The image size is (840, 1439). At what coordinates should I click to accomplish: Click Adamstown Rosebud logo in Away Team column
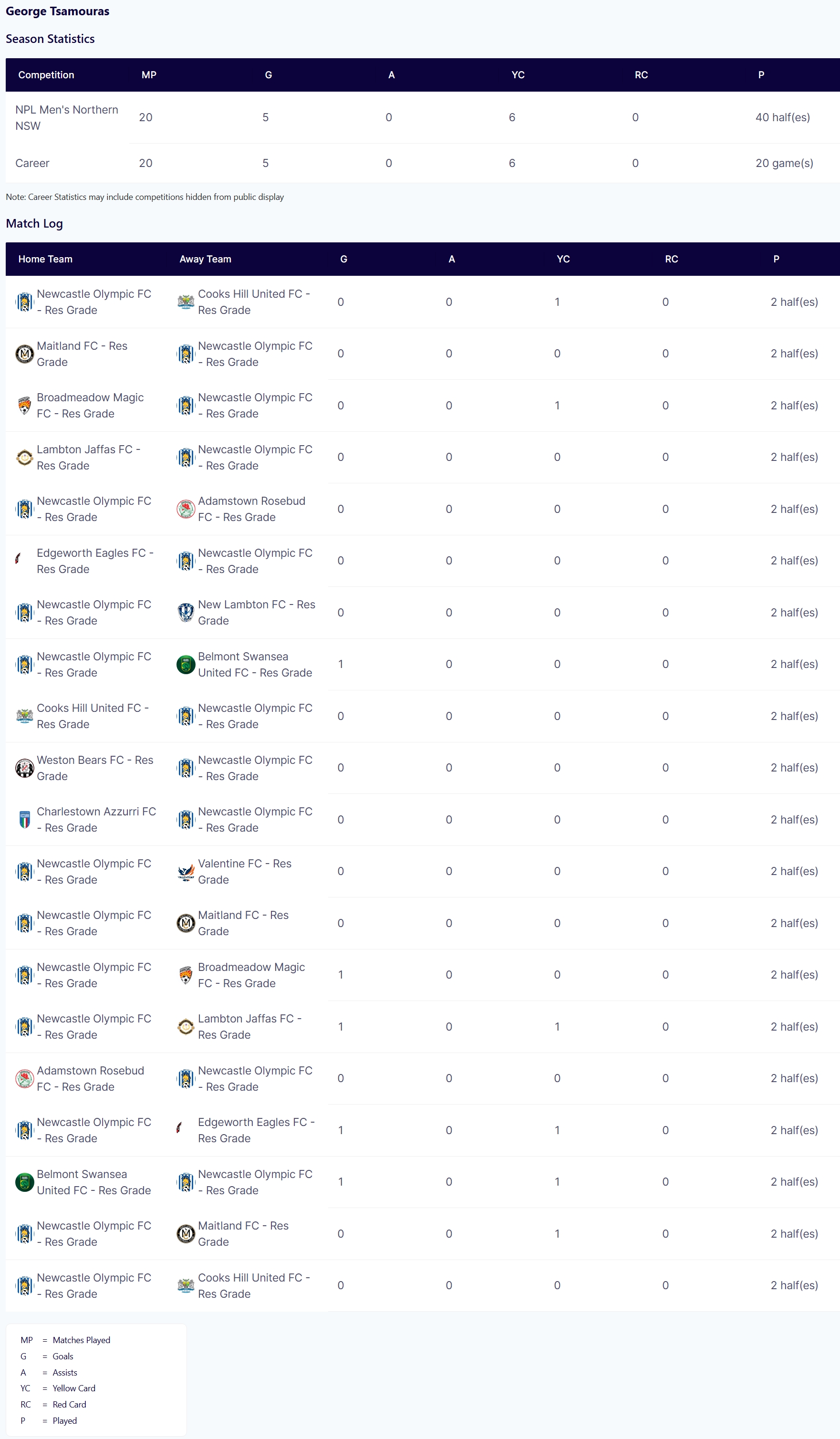pos(186,509)
